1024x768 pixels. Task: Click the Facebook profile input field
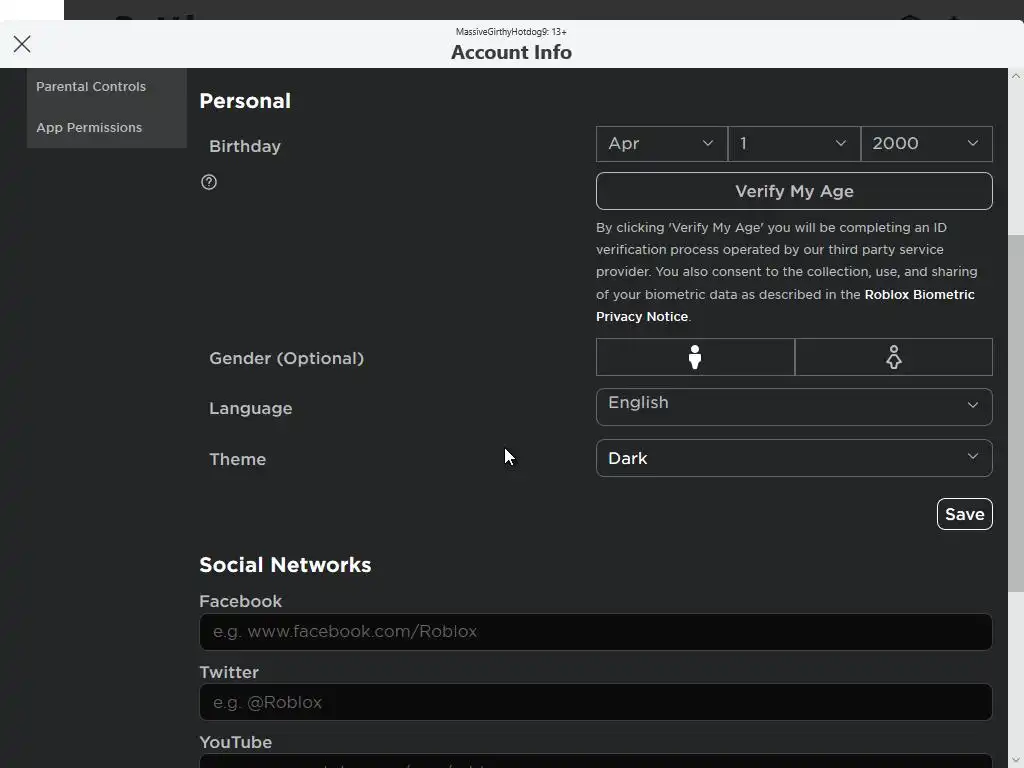(595, 632)
